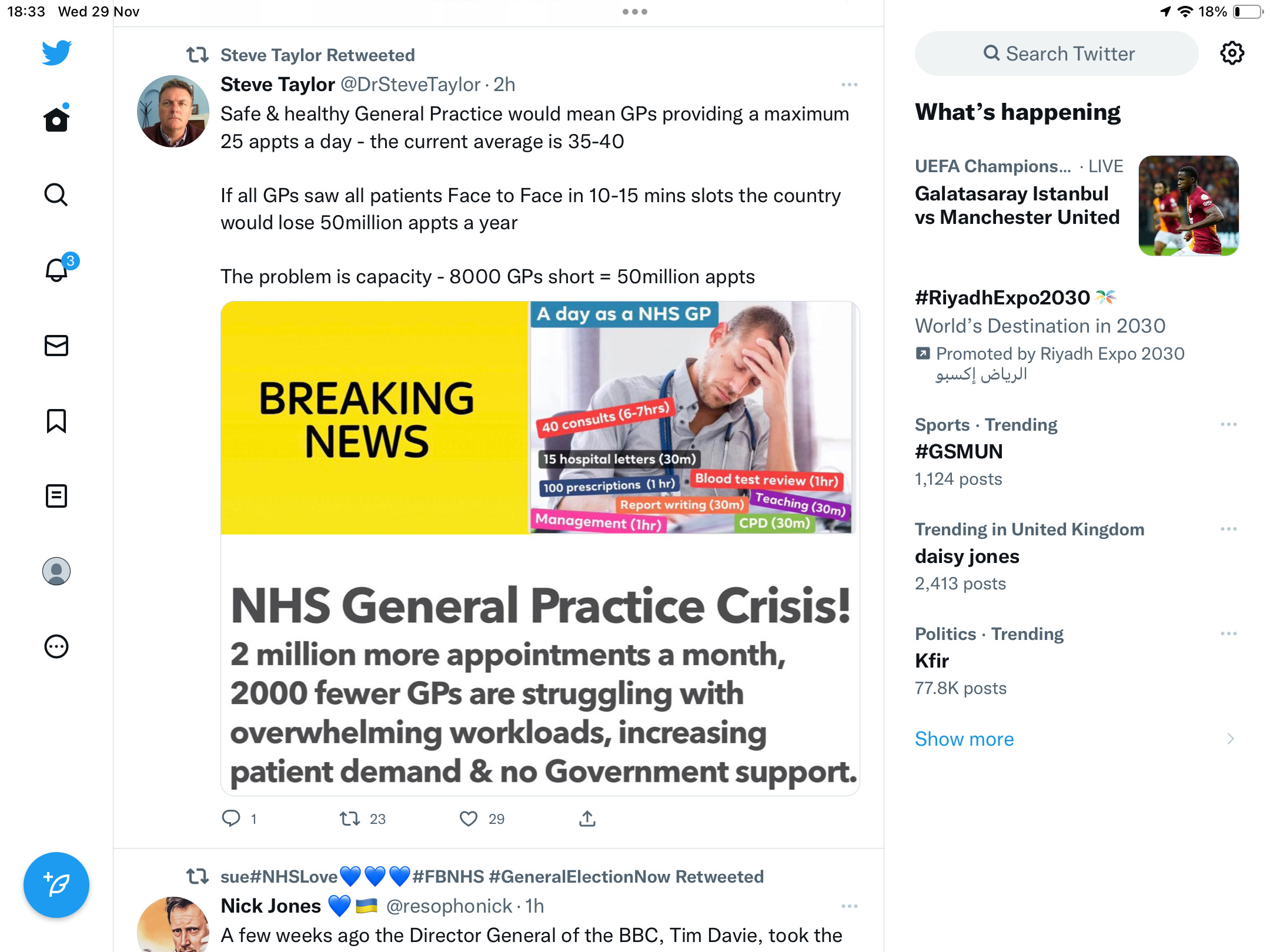Click the compose new tweet button
The height and width of the screenshot is (952, 1270).
tap(56, 884)
